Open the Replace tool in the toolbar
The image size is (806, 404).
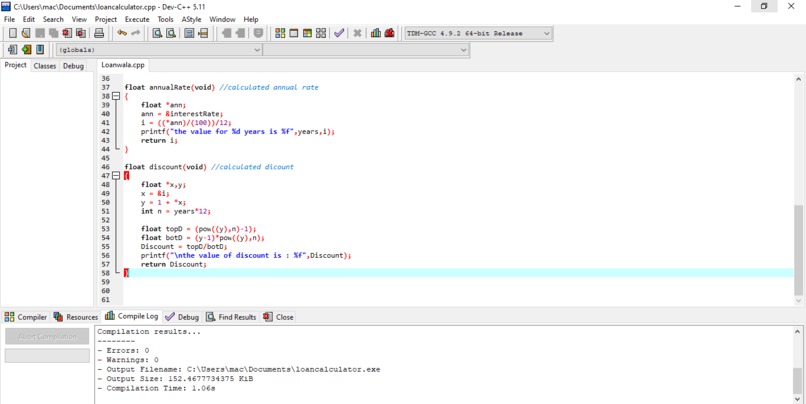point(171,33)
